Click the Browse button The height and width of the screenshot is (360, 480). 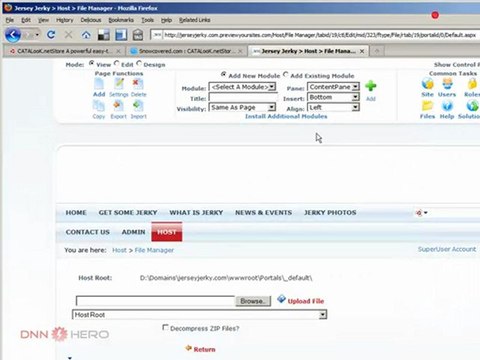(253, 301)
